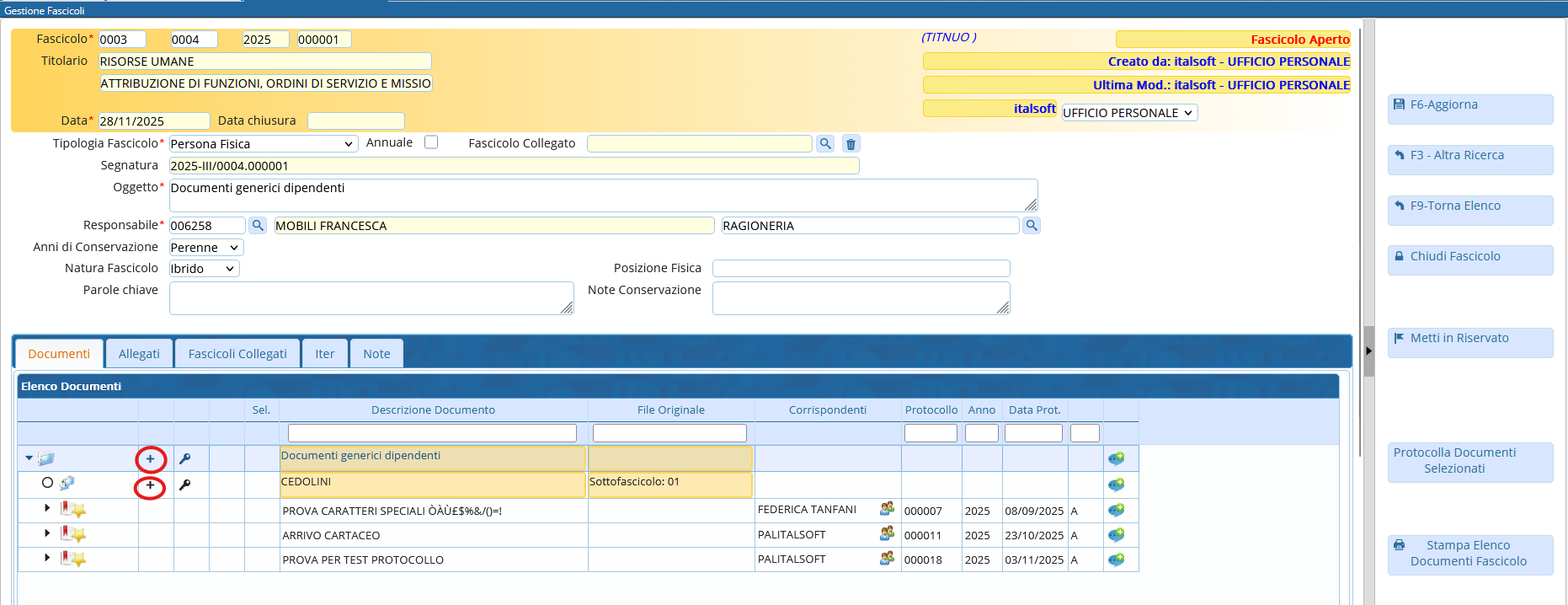Tick the Annuale checkbox

point(431,142)
